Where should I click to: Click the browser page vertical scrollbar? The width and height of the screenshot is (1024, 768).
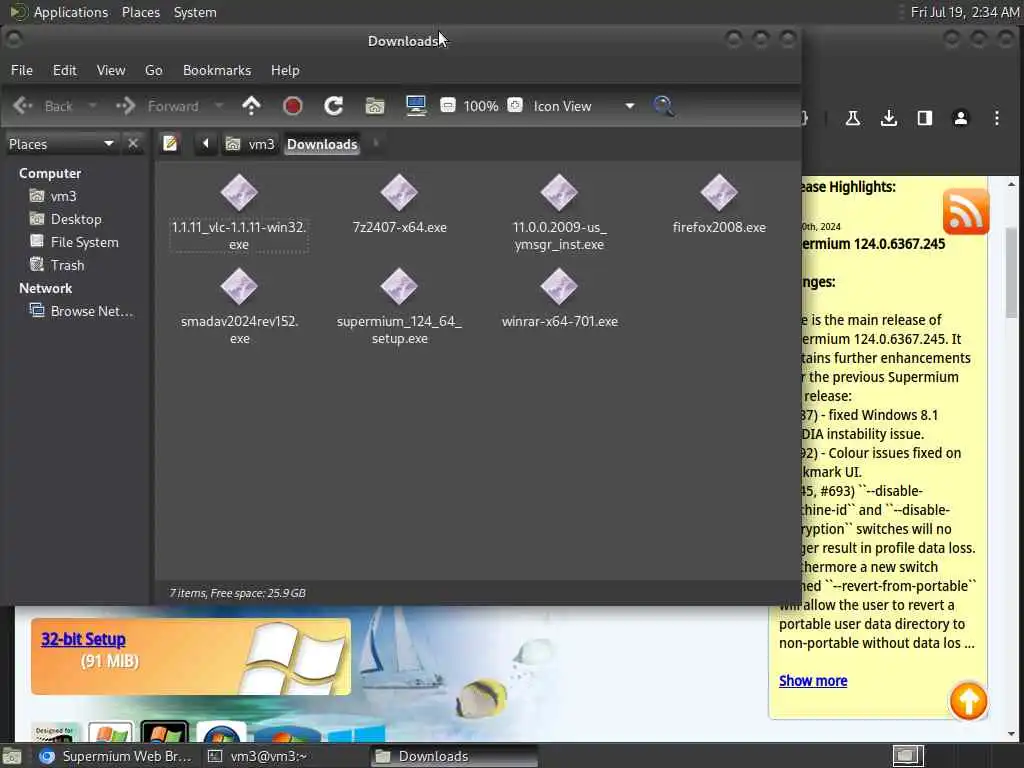pos(1012,272)
